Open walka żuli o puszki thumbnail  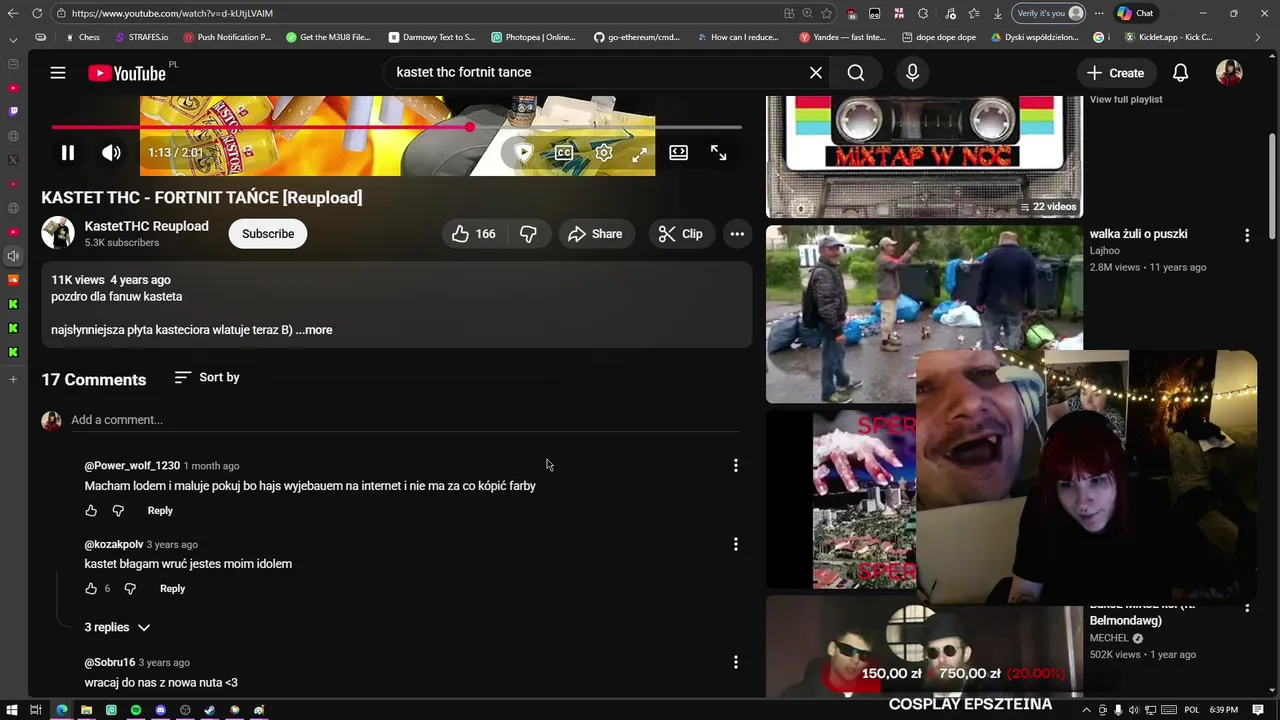click(x=924, y=314)
